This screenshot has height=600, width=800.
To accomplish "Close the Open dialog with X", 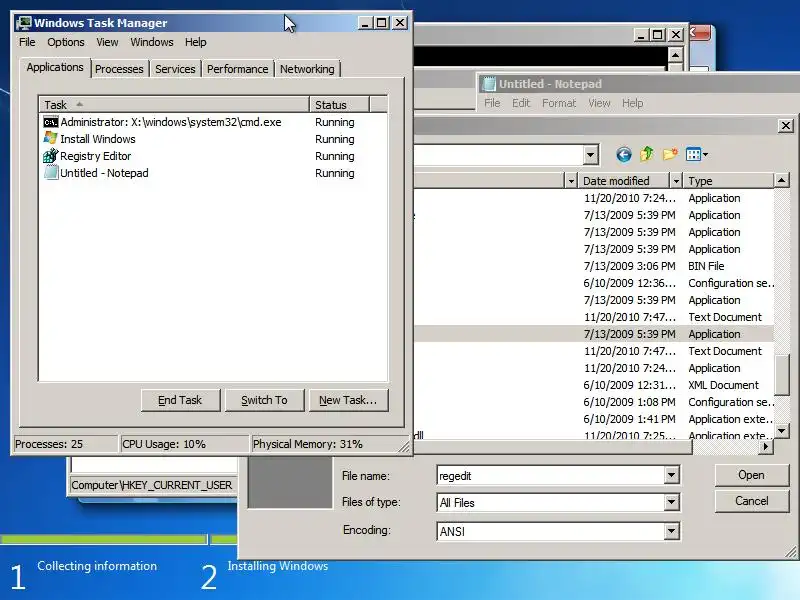I will 786,125.
